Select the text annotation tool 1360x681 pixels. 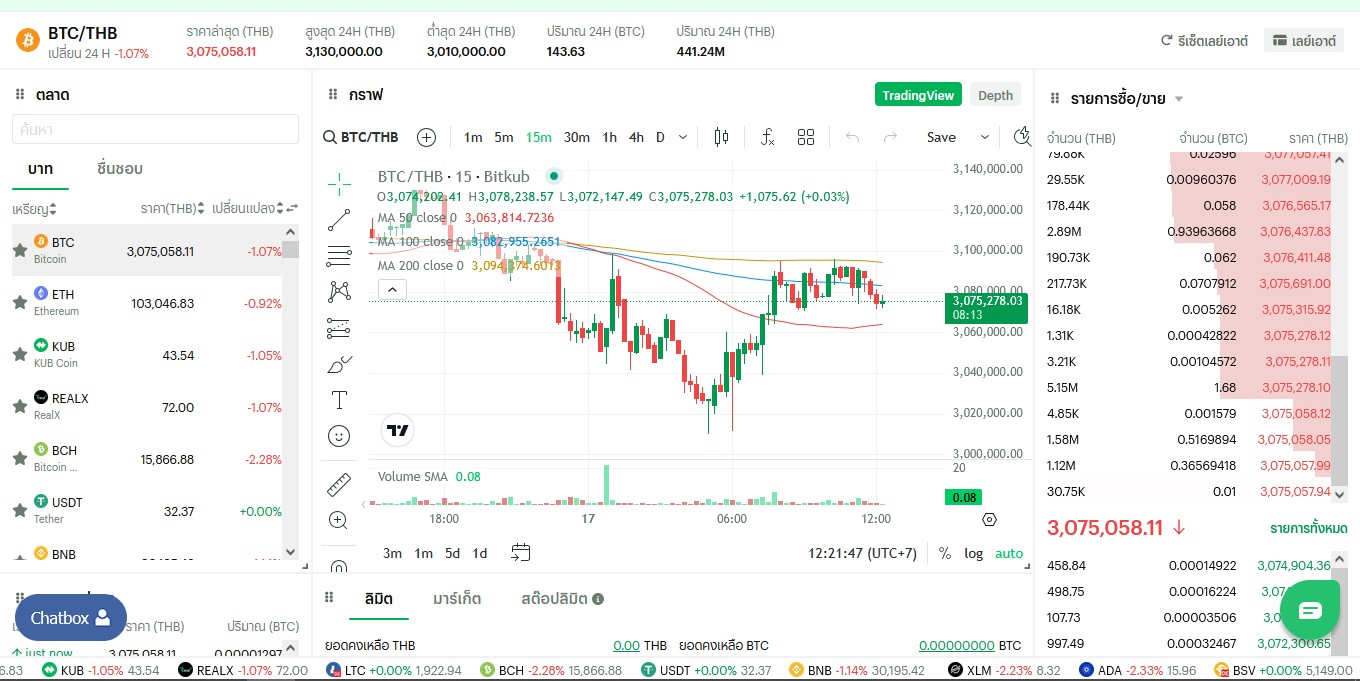click(339, 400)
